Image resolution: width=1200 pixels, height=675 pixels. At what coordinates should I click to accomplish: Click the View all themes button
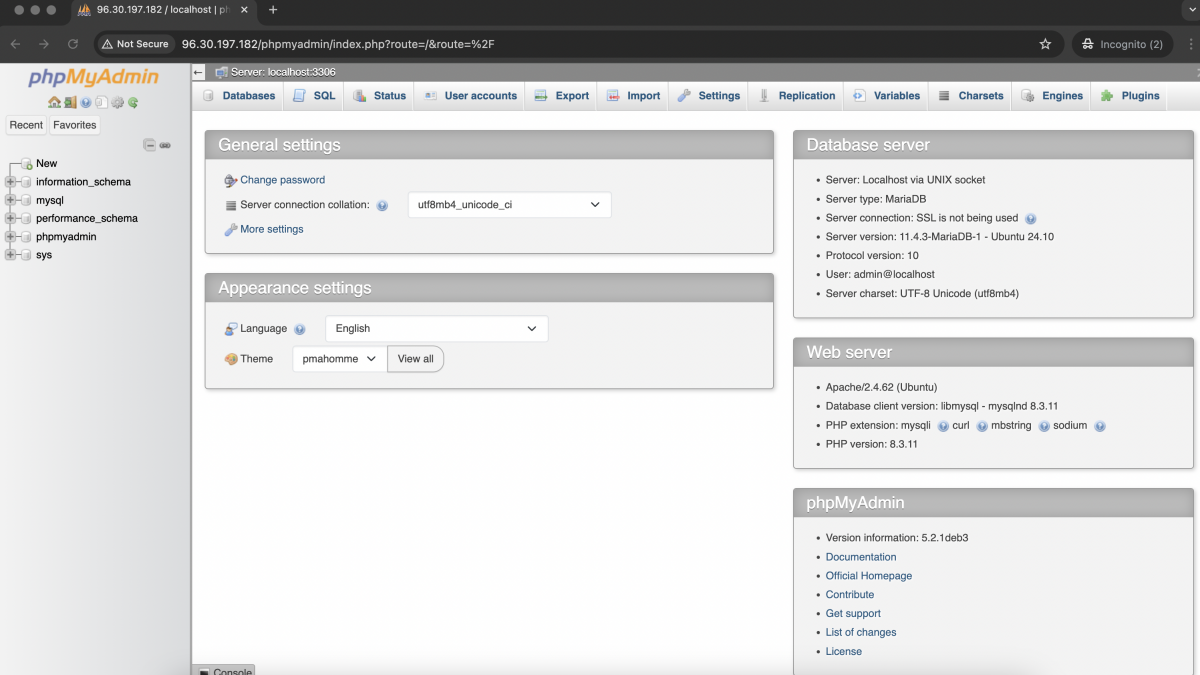(415, 359)
